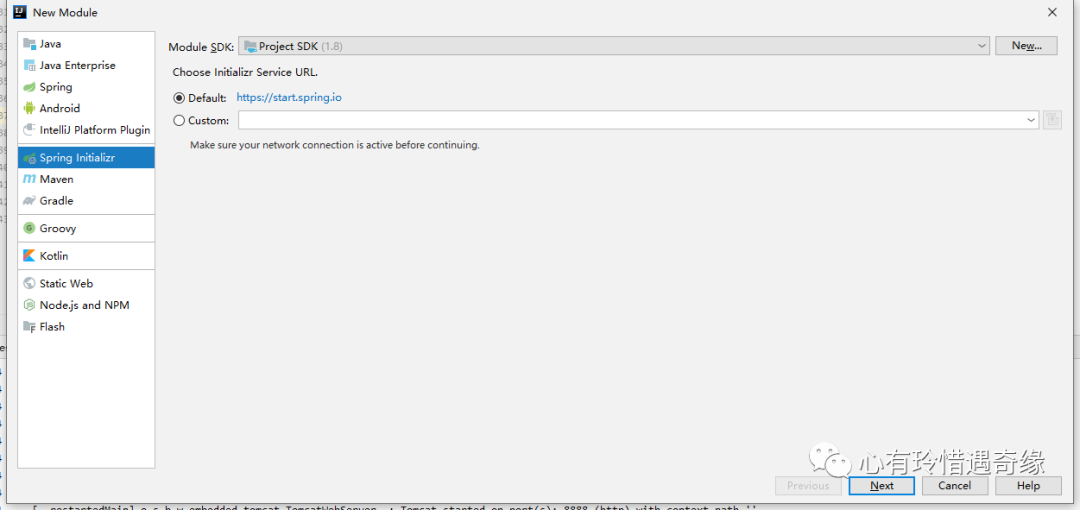Click the New... SDK button
Image resolution: width=1080 pixels, height=510 pixels.
tap(1026, 45)
